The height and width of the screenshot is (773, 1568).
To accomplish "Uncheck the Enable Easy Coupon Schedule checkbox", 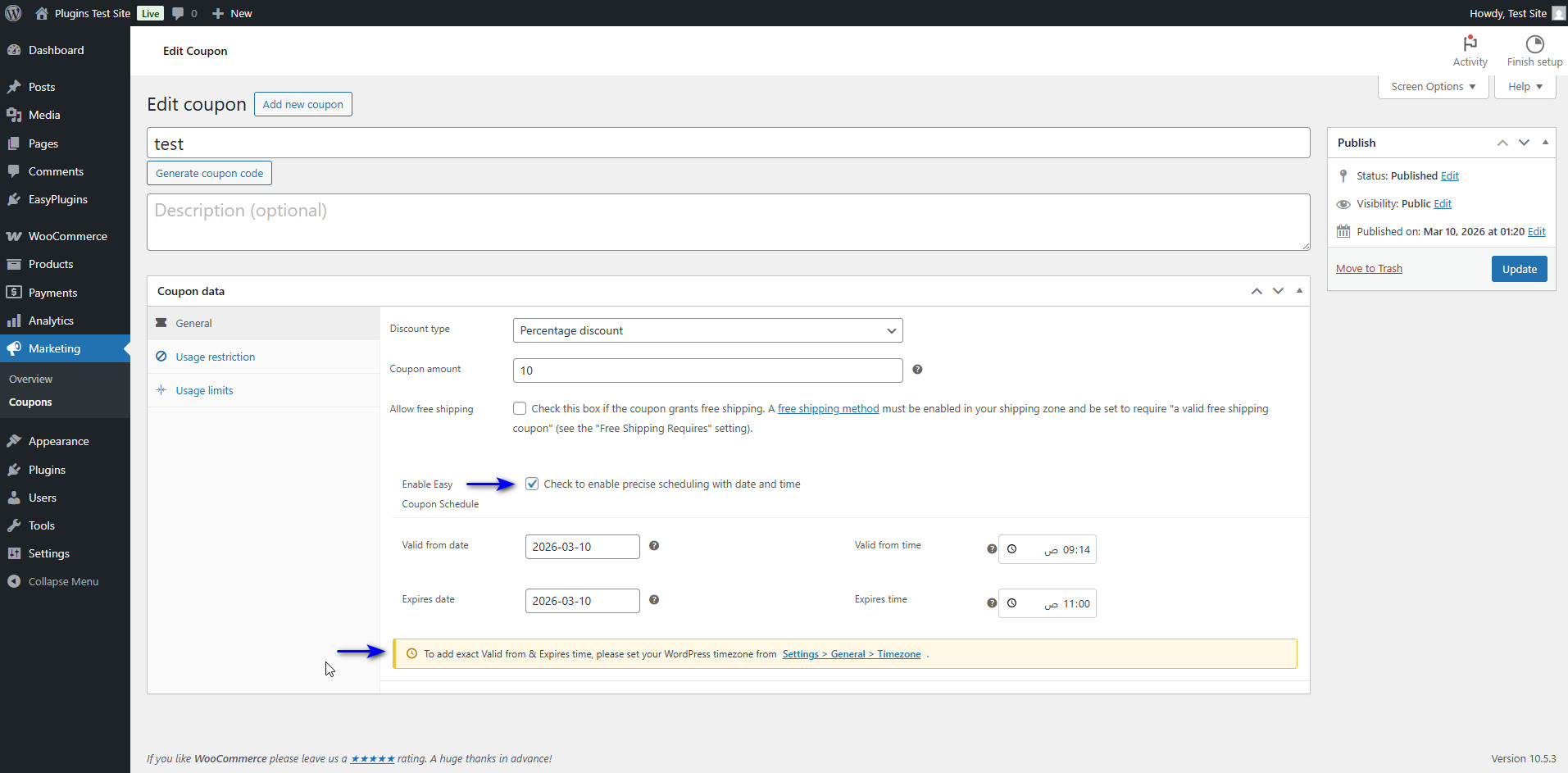I will 532,484.
